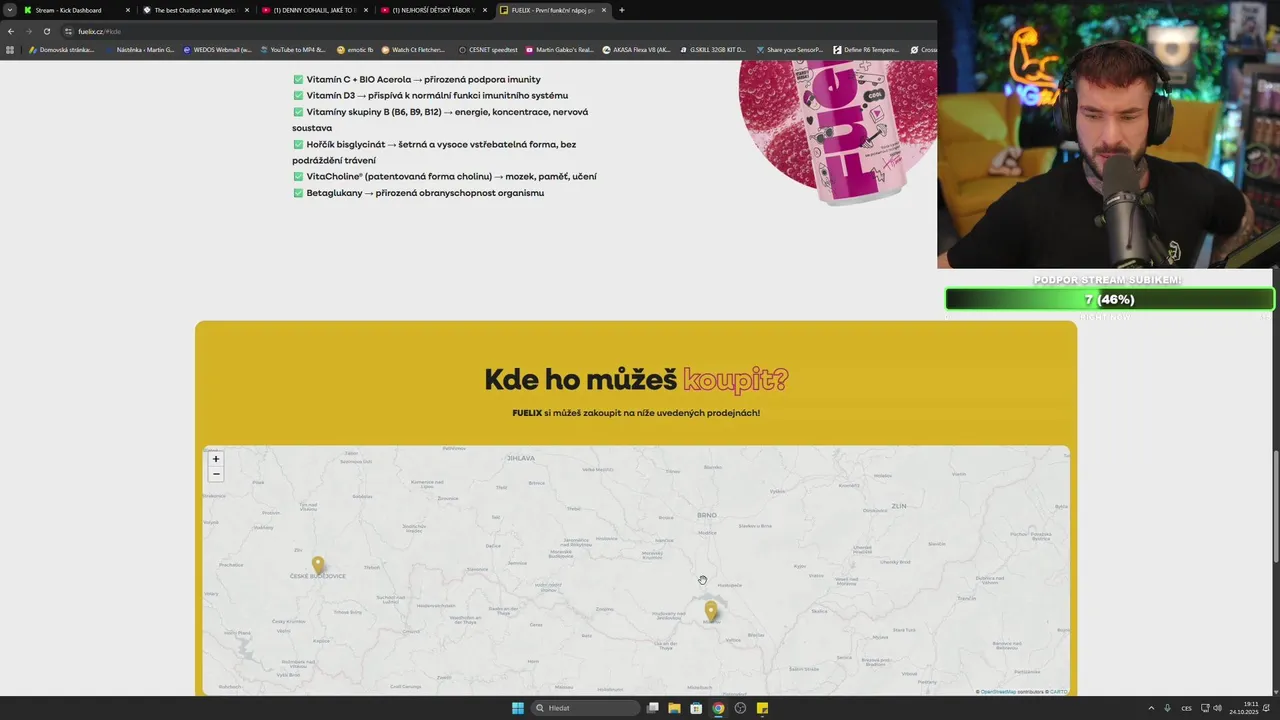Click the 'Vitamín D3' ingredient line
The image size is (1280, 720).
coord(430,95)
